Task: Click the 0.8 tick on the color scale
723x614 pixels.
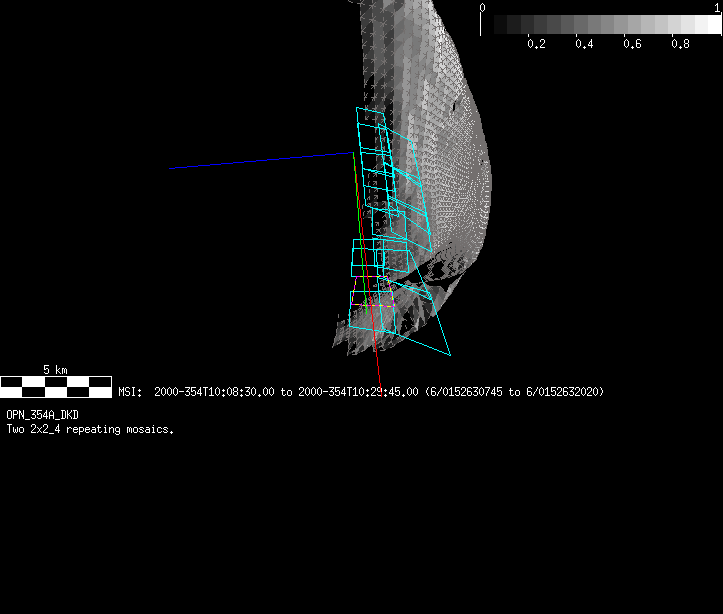Action: [680, 44]
